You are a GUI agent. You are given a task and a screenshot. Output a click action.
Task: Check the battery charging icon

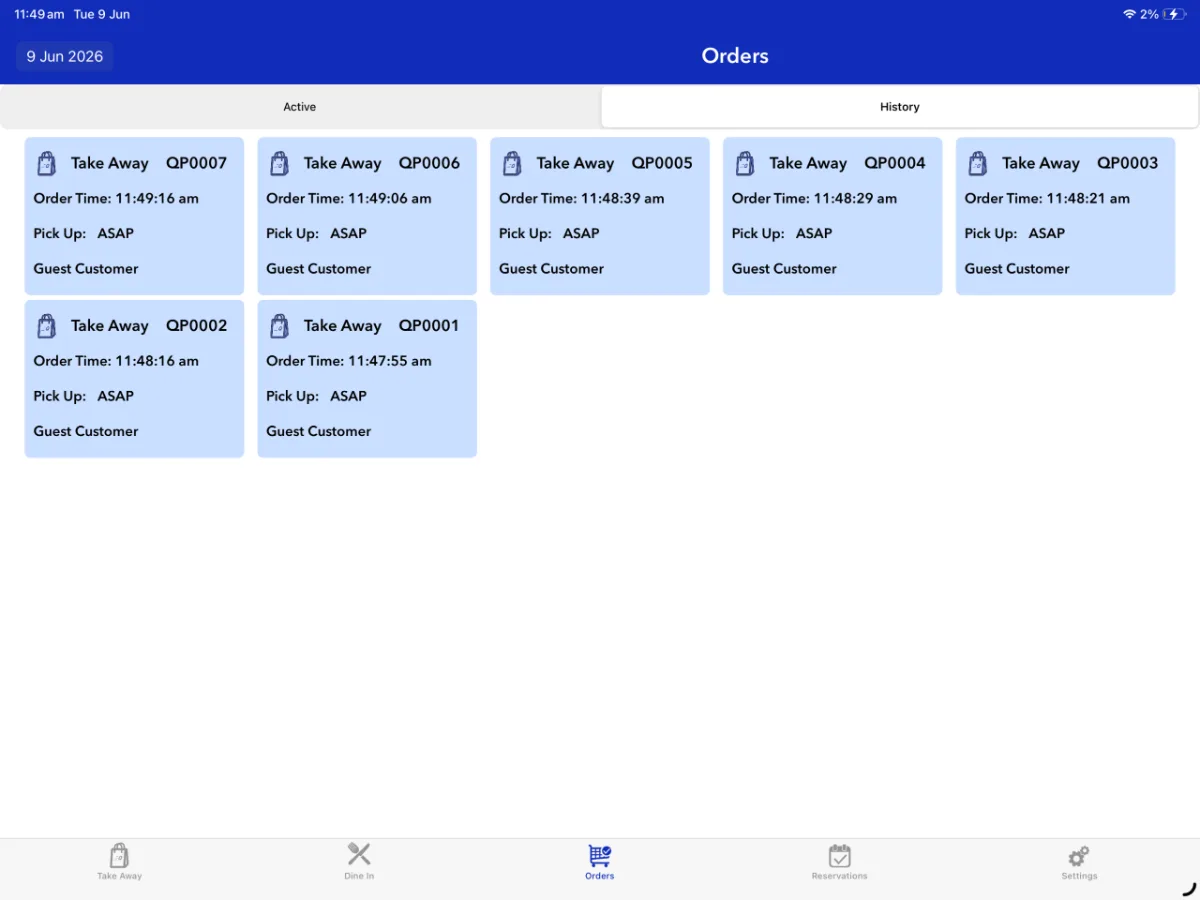point(1174,14)
